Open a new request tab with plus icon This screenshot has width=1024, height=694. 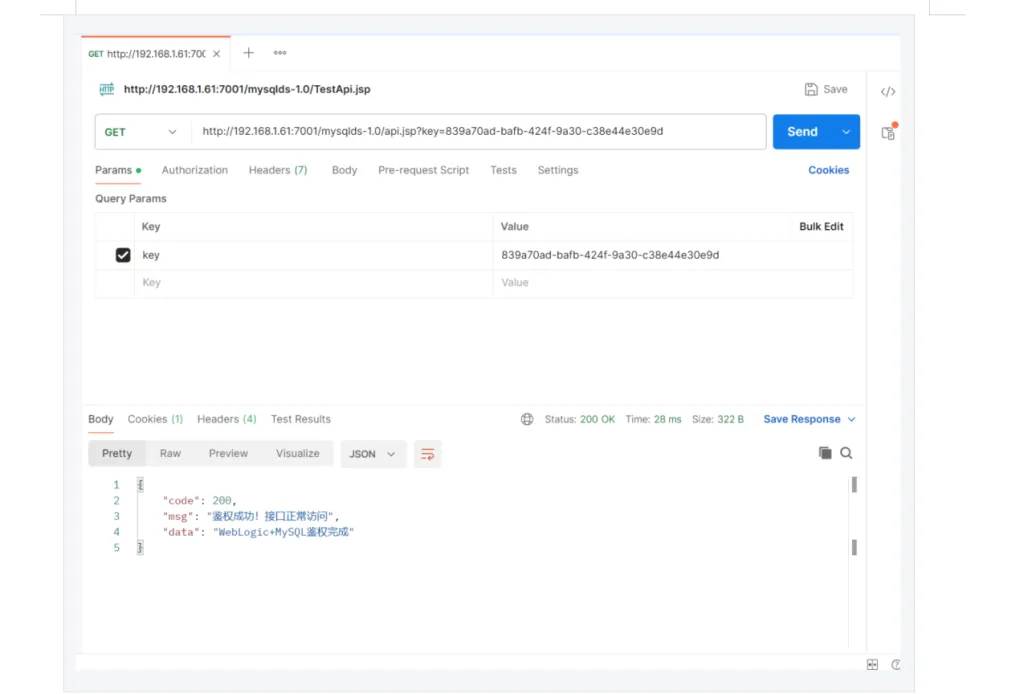coord(248,53)
